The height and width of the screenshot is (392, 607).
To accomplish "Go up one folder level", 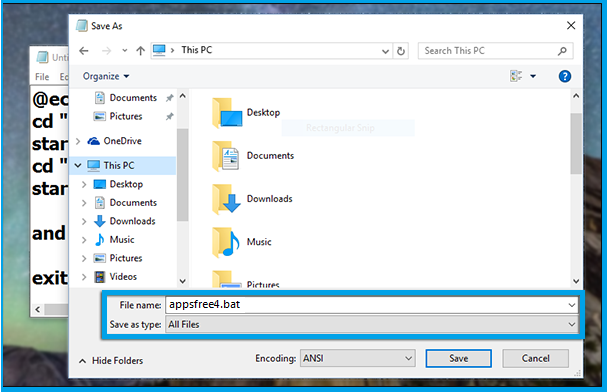I will 140,51.
